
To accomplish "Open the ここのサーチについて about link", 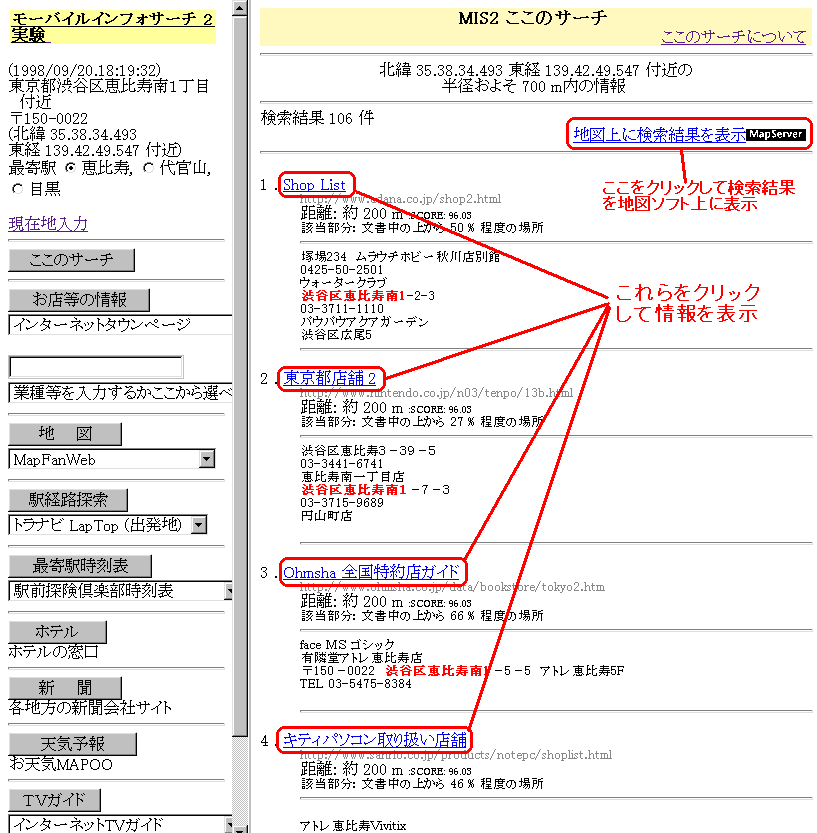I will click(732, 36).
